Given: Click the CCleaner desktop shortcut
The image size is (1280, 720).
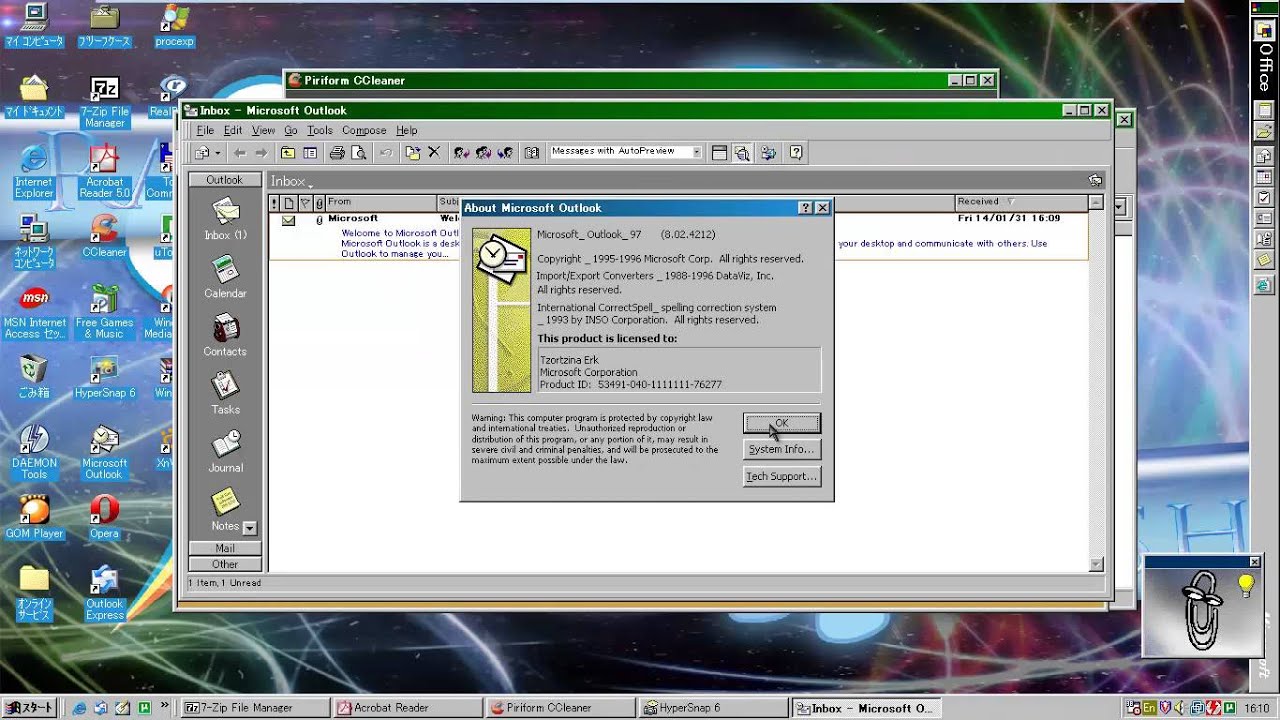Looking at the screenshot, I should [x=104, y=238].
